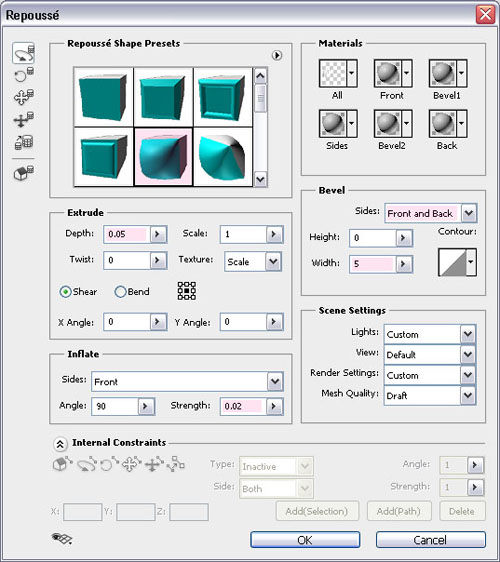
Task: Click the Inflate Strength field showing 0.02
Action: 243,406
